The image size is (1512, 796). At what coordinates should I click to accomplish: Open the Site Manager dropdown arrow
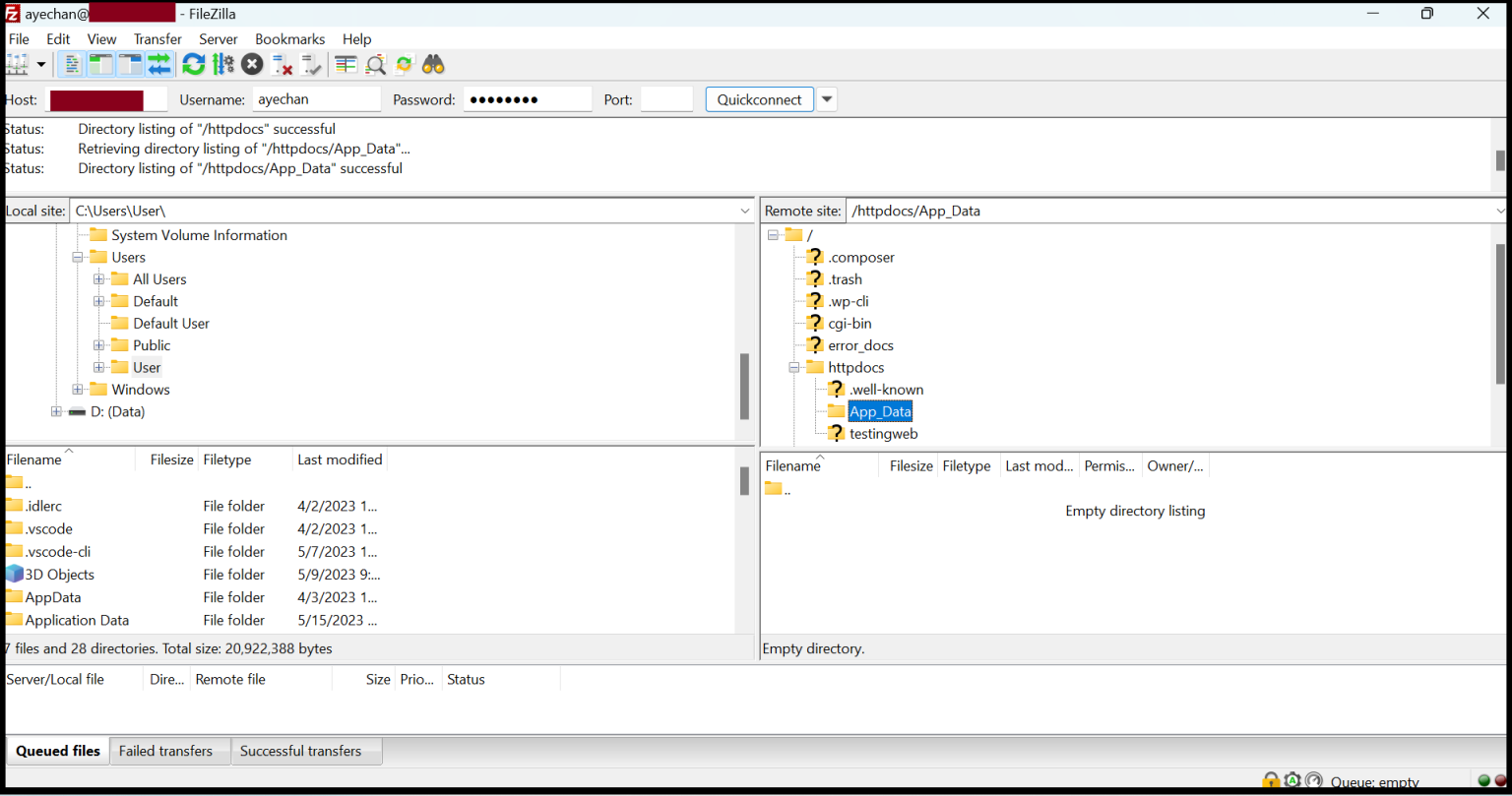coord(41,65)
